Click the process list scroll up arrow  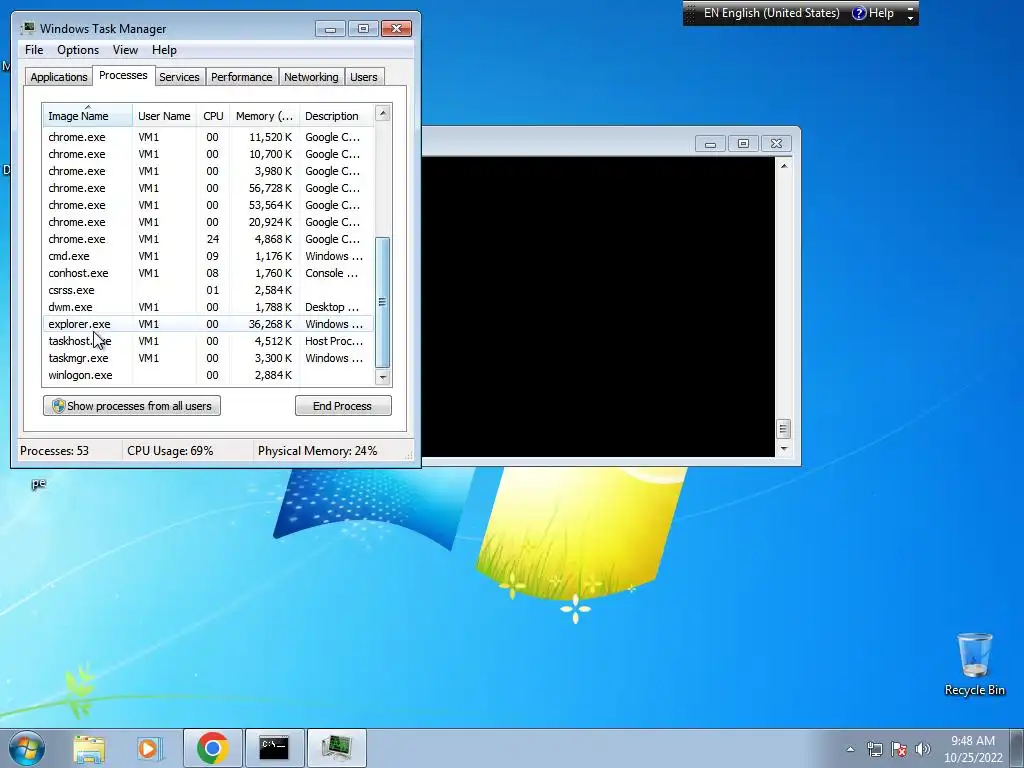tap(383, 113)
